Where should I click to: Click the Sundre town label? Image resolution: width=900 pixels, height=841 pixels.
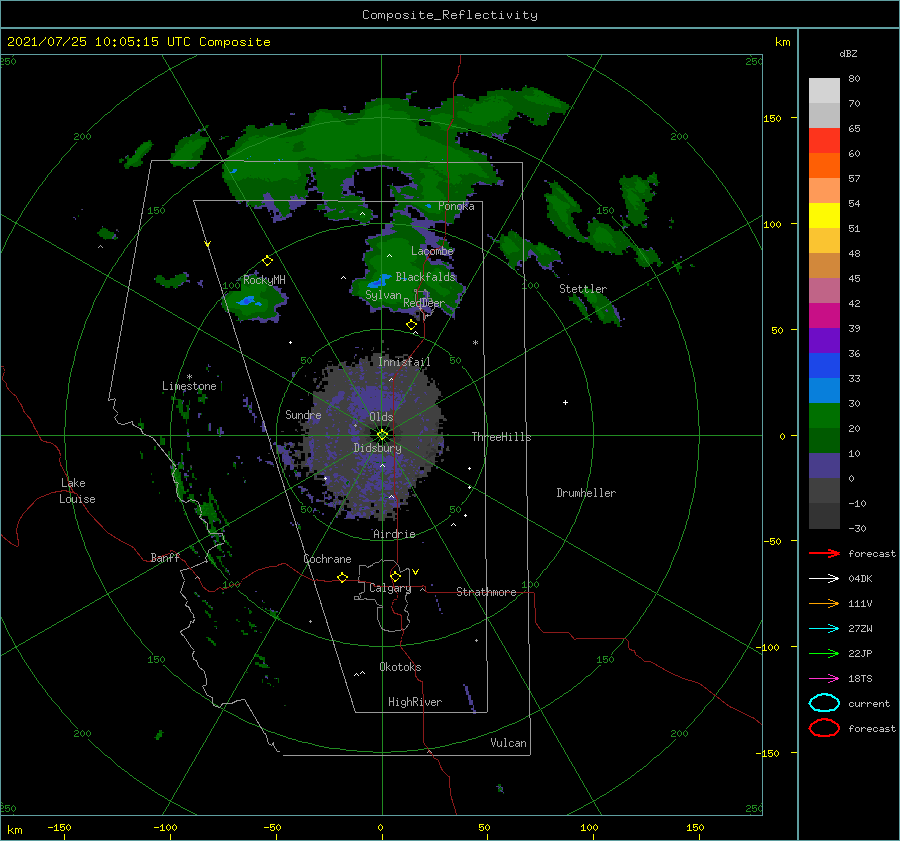pyautogui.click(x=303, y=415)
